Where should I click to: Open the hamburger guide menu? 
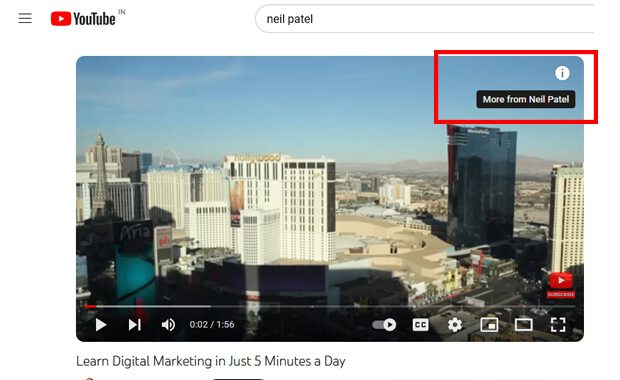point(25,18)
